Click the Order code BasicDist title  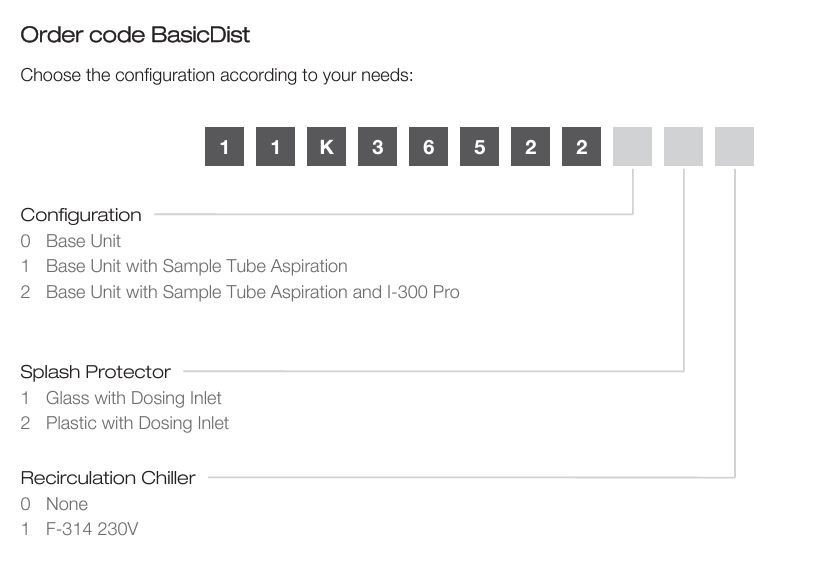pos(135,35)
